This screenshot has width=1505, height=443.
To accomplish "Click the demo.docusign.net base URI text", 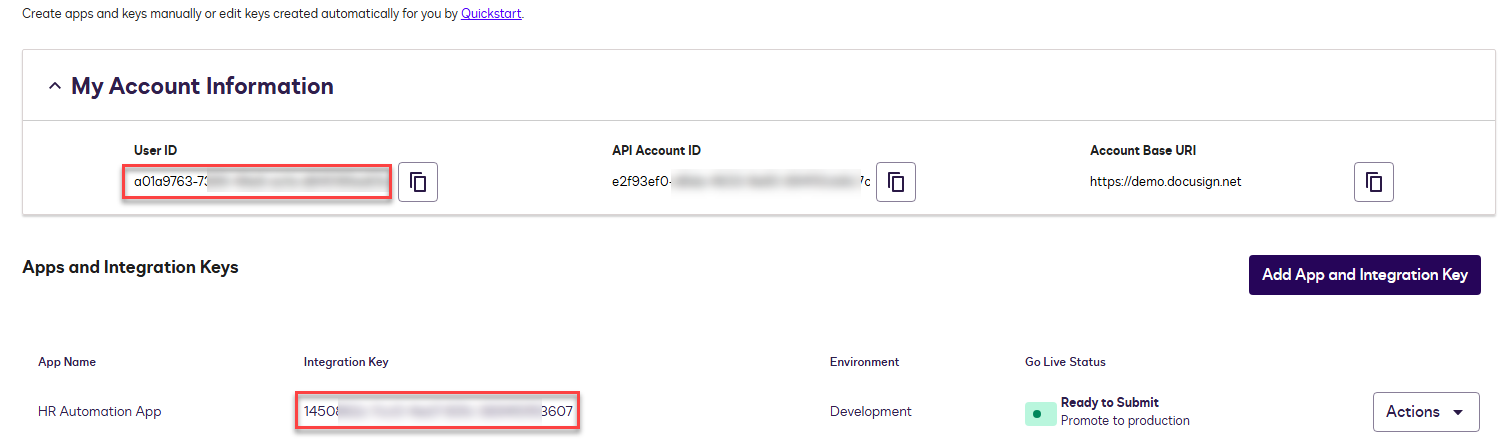I will pyautogui.click(x=1165, y=182).
